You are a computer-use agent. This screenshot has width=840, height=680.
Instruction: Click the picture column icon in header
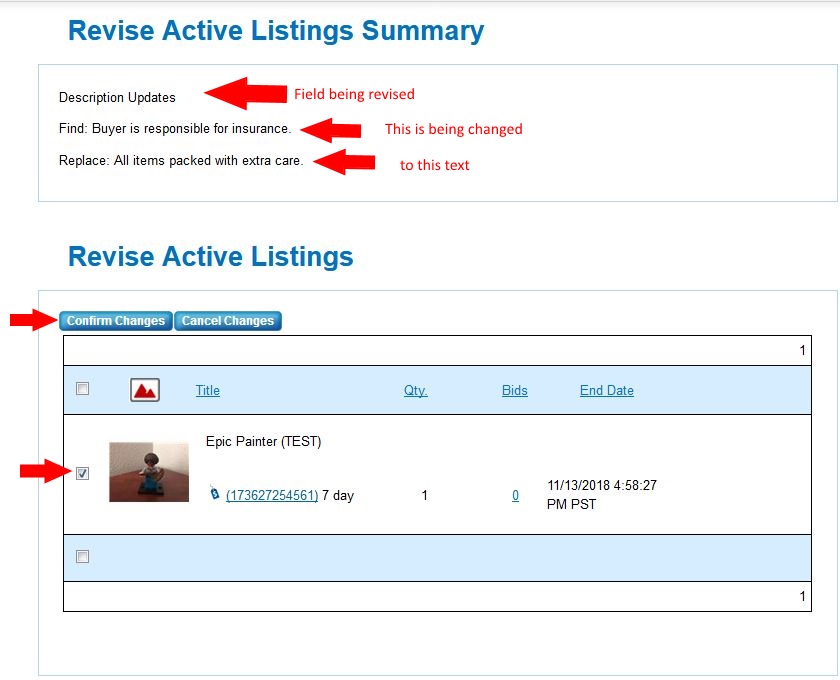click(x=145, y=390)
